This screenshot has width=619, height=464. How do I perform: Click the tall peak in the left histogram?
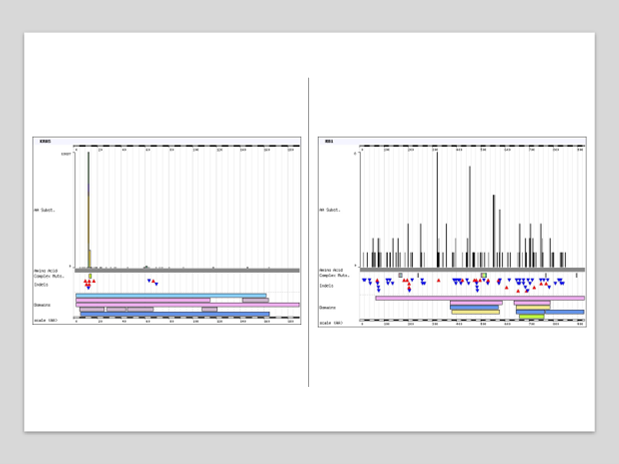88,200
